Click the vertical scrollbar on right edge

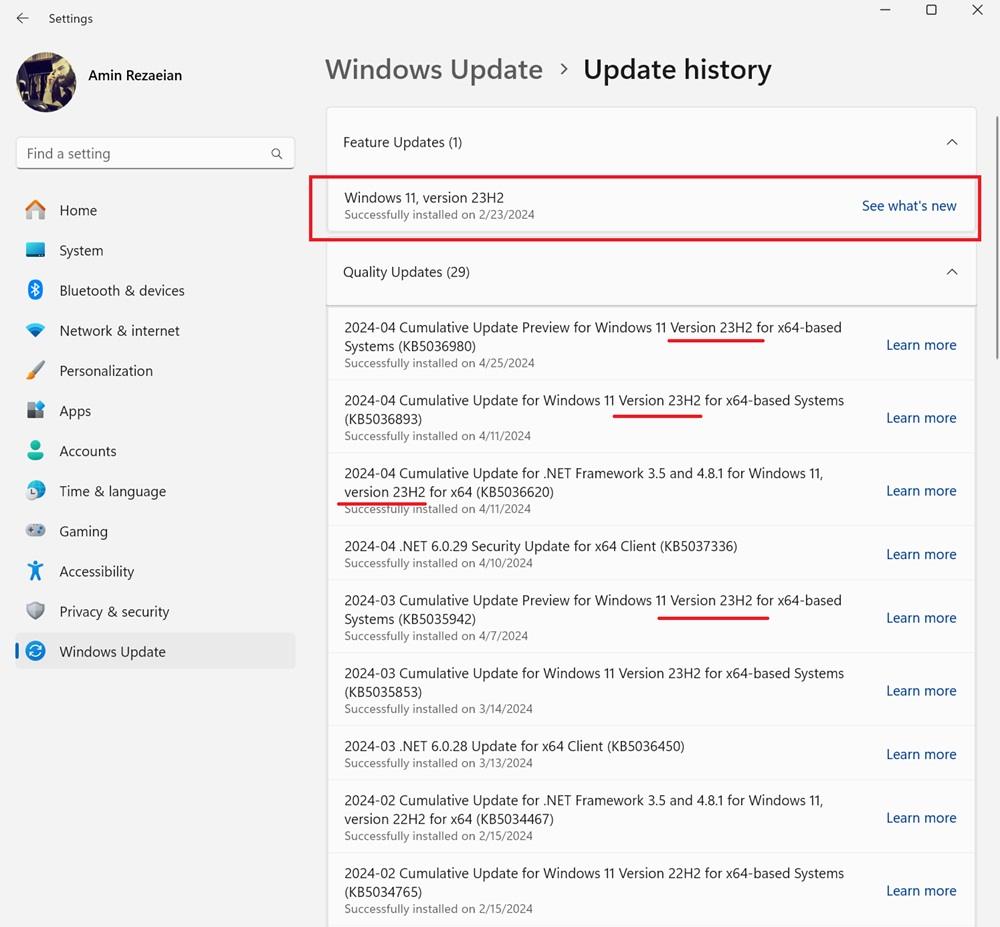[994, 240]
